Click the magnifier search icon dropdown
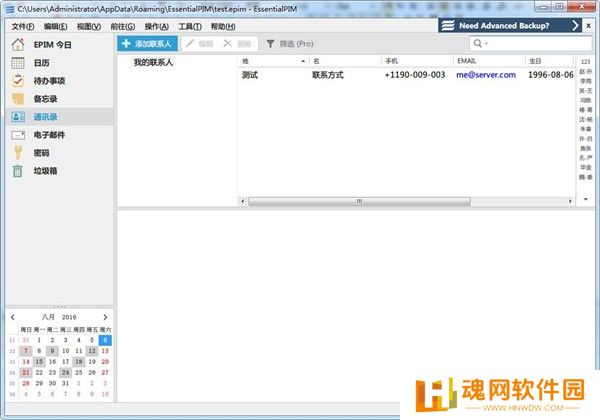 (480, 43)
